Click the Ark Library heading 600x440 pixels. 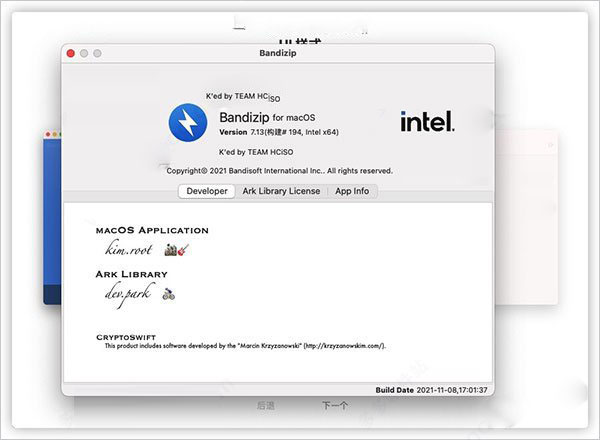click(132, 274)
